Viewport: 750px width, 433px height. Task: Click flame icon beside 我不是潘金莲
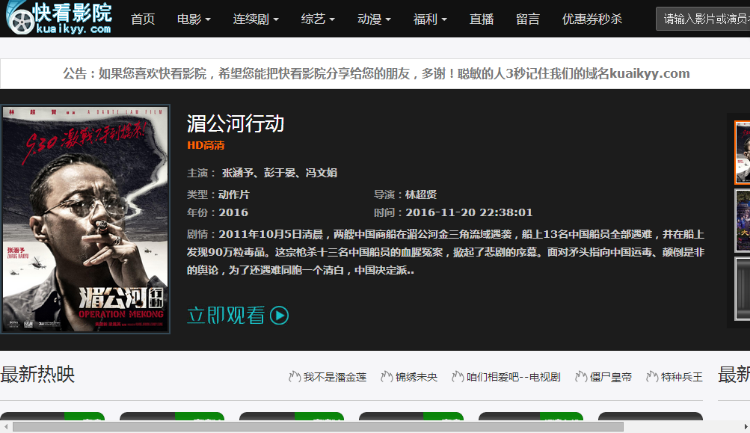(x=294, y=377)
